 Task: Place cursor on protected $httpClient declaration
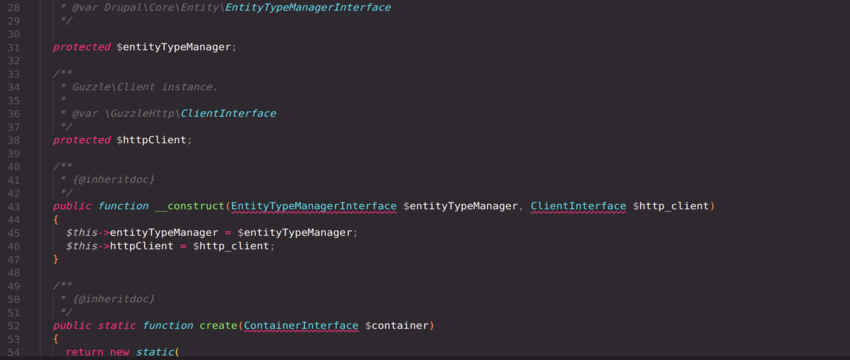pyautogui.click(x=123, y=140)
